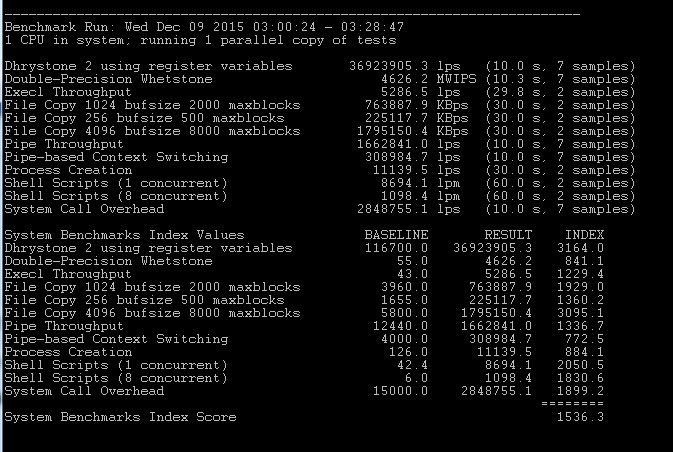Click Execl Throughput index '1229.4'
The width and height of the screenshot is (673, 452).
click(x=581, y=274)
